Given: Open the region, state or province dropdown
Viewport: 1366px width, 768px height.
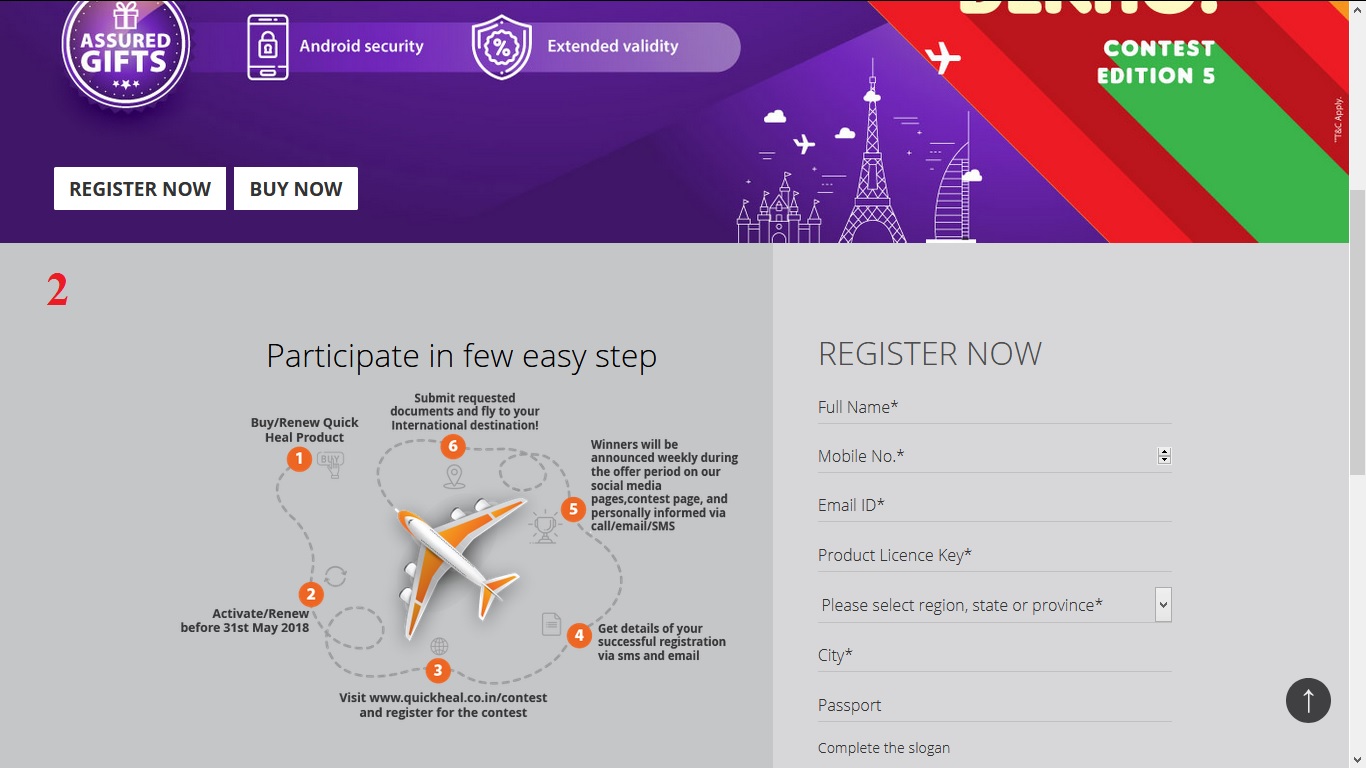Looking at the screenshot, I should (994, 605).
